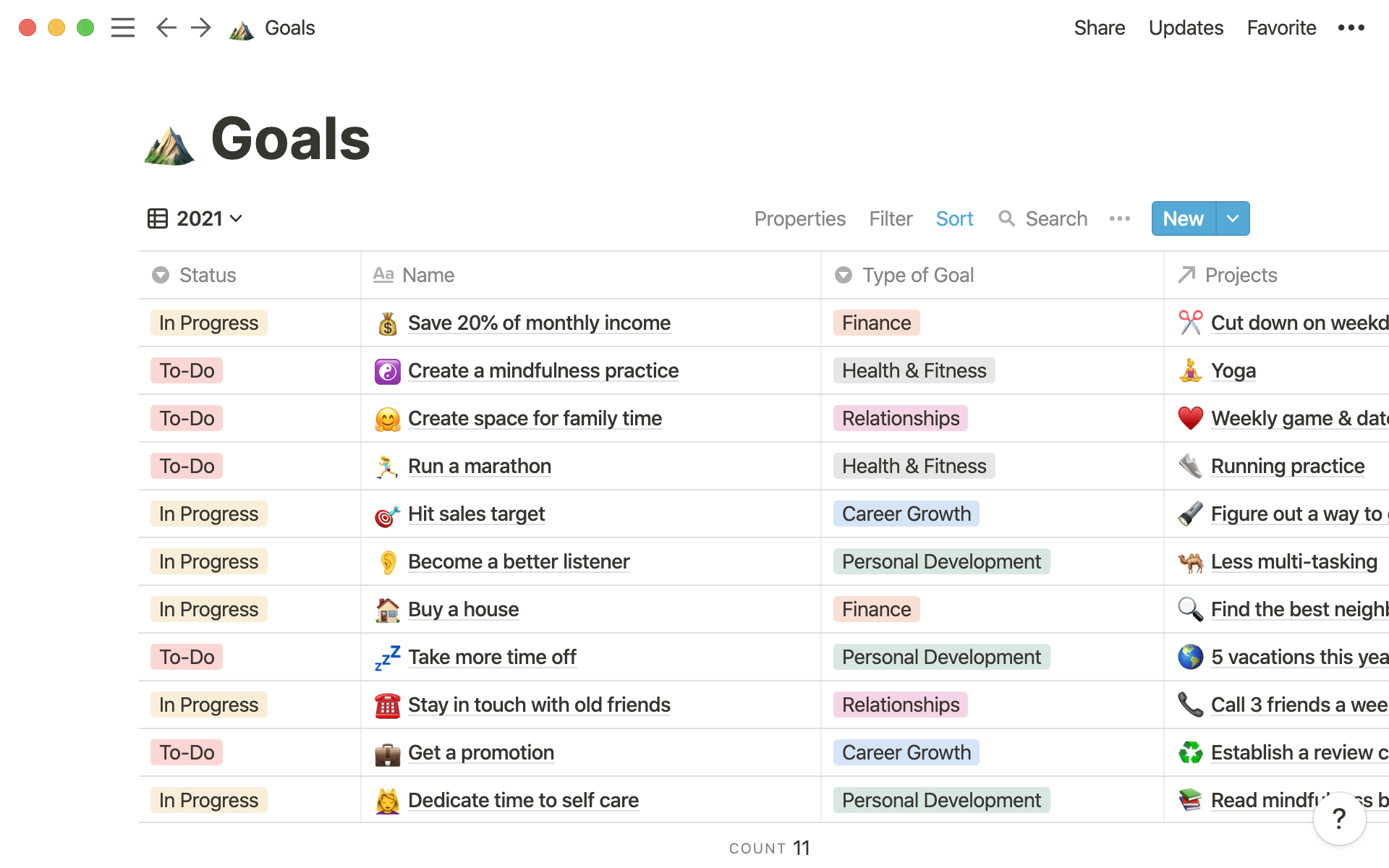Click the Updates button in top bar
Image resolution: width=1389 pixels, height=868 pixels.
[1186, 28]
